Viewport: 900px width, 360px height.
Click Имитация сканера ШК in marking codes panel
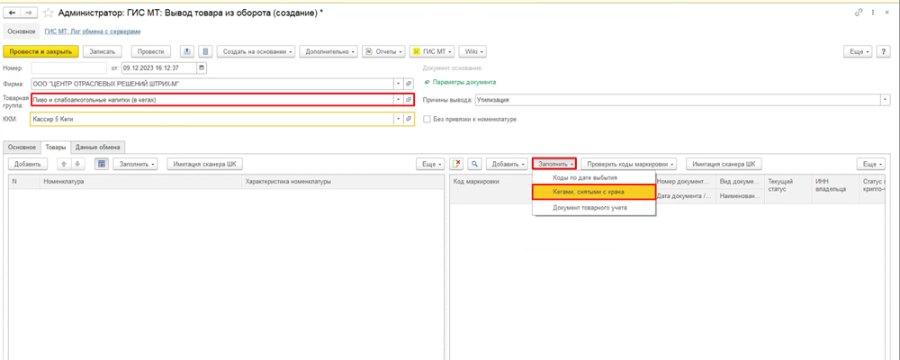coord(724,164)
